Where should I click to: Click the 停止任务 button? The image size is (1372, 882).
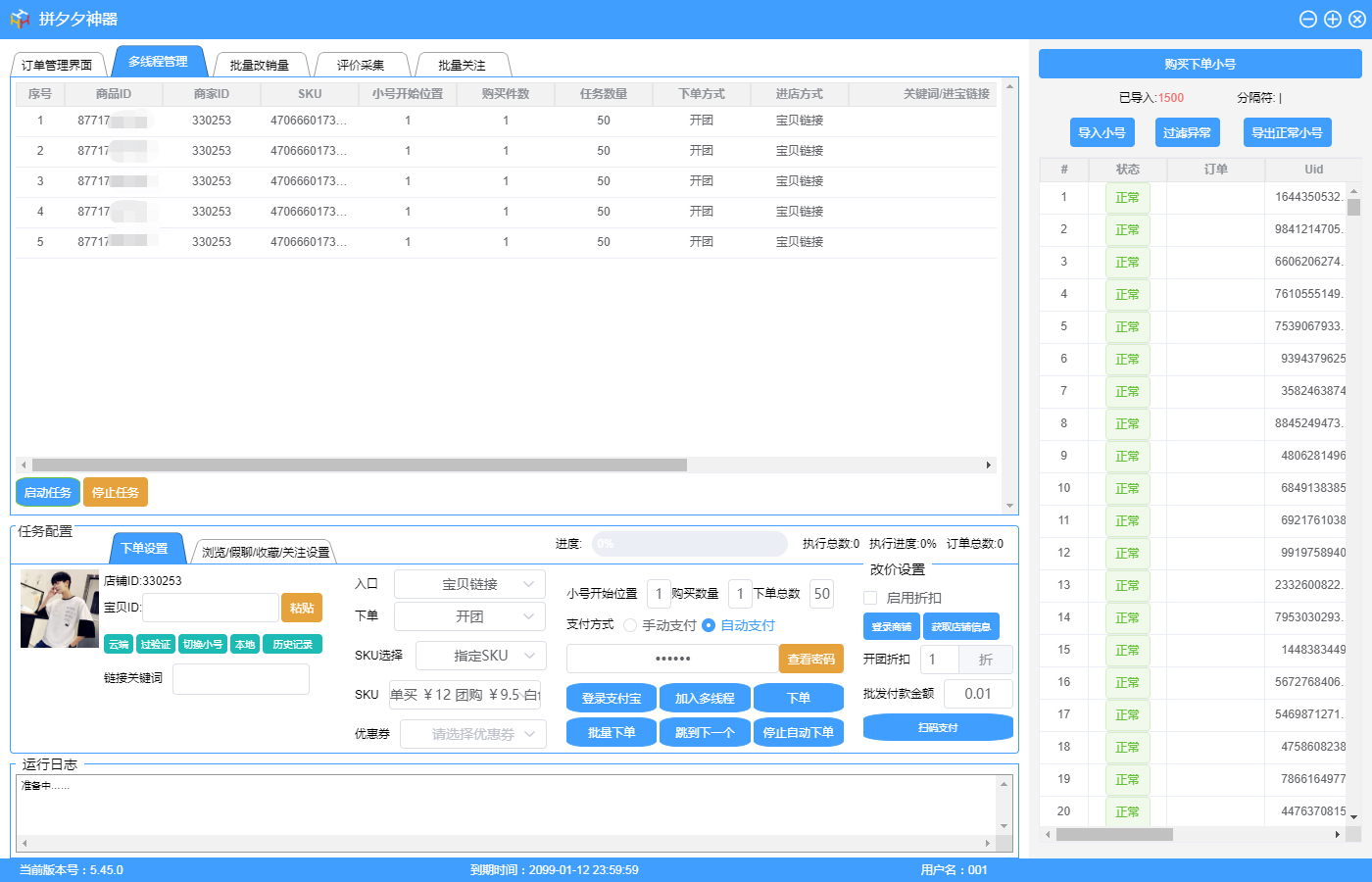(116, 492)
